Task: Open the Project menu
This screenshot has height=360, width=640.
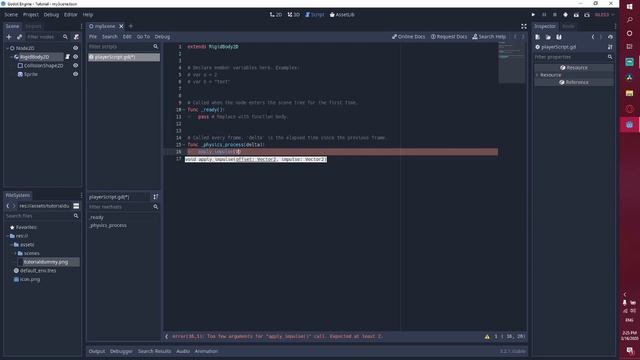Action: point(31,15)
